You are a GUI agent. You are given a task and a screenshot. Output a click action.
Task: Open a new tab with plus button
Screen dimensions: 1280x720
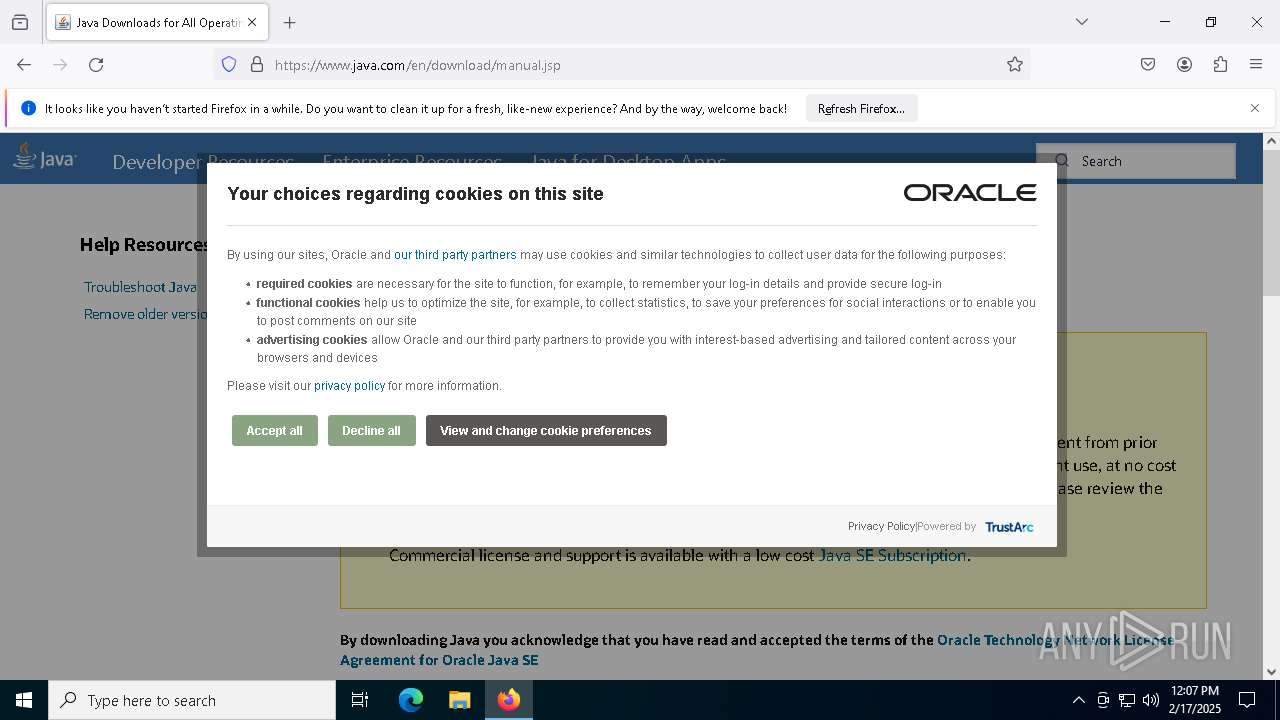coord(290,22)
